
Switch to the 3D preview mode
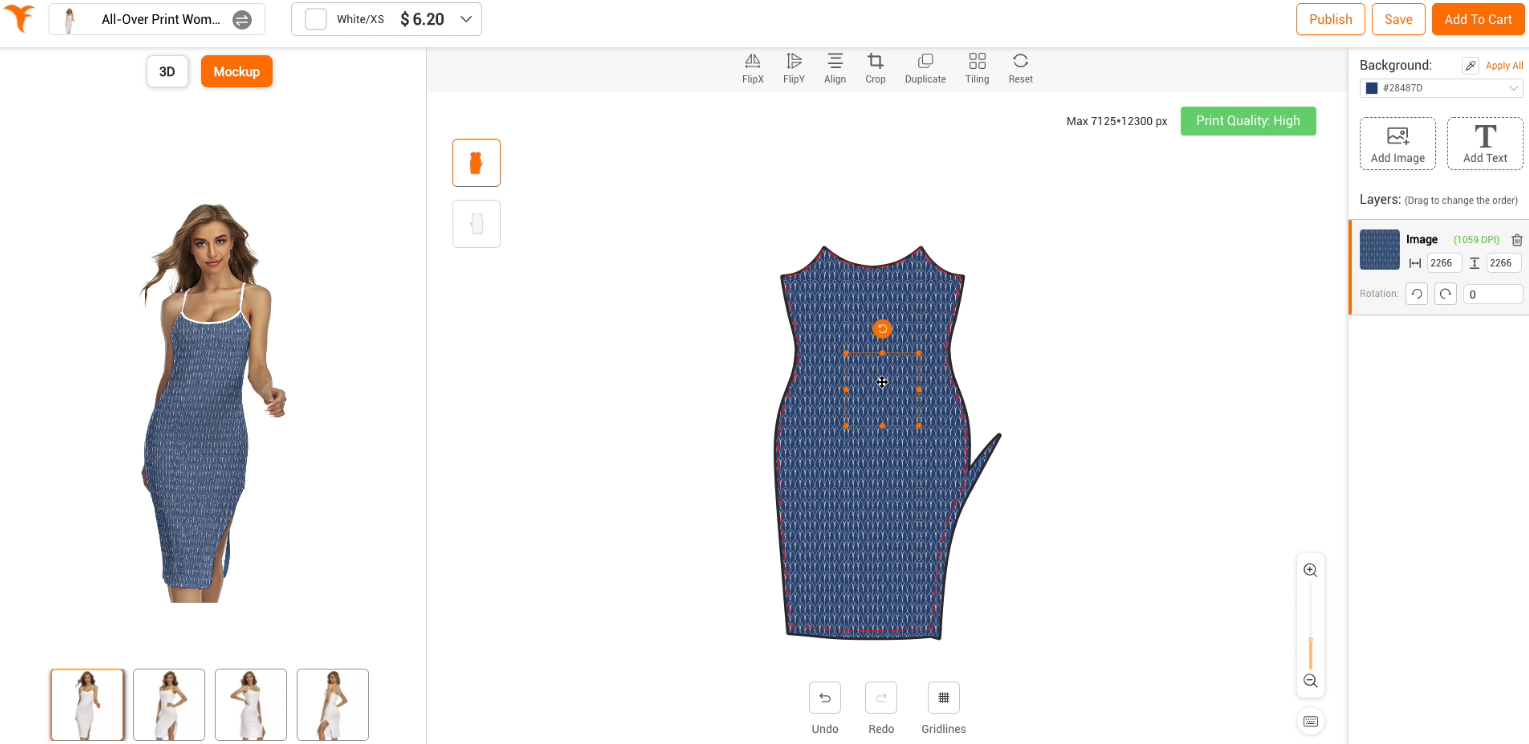(167, 72)
